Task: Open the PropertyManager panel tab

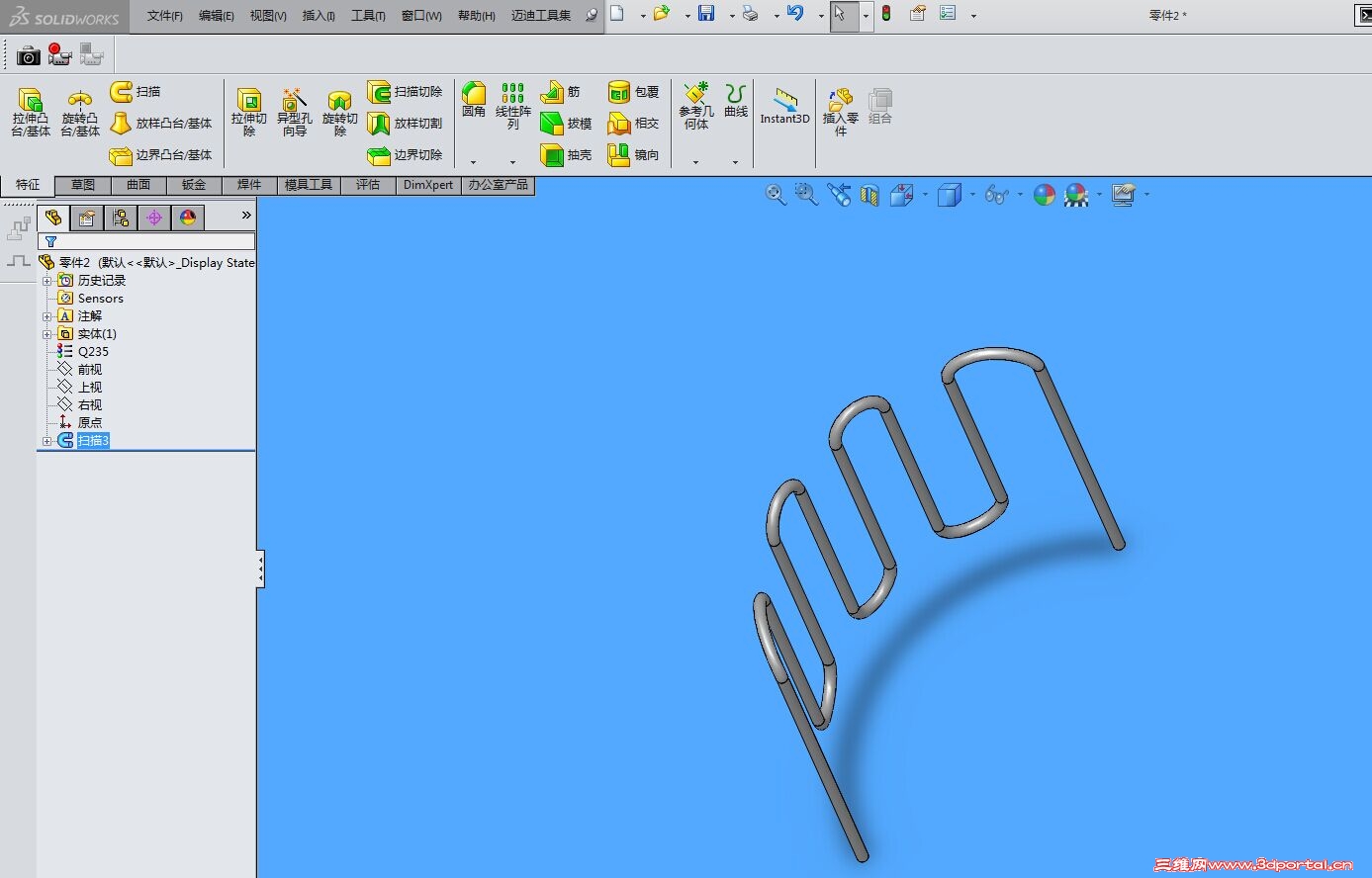Action: click(87, 218)
